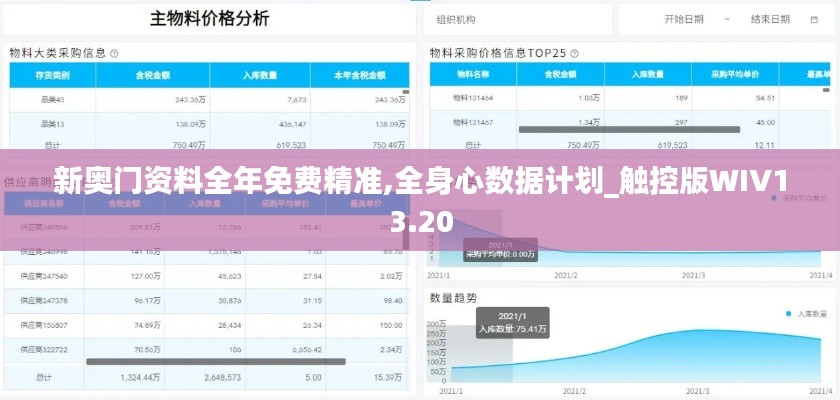Click 入库数量 header in TOP25 table
840x400 pixels.
pos(648,75)
